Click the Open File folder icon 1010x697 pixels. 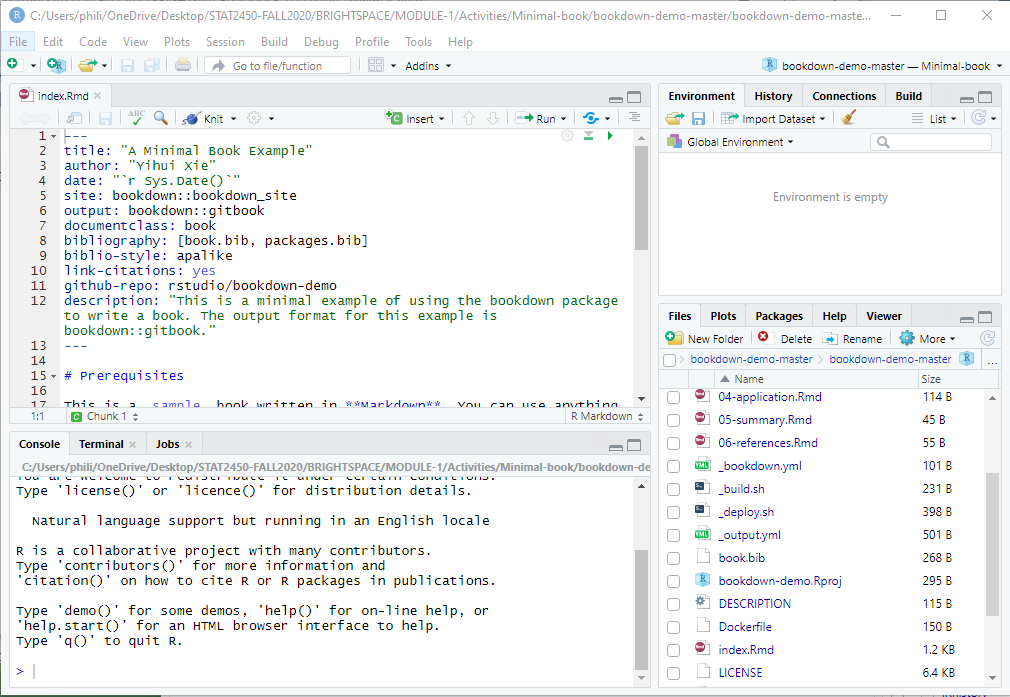88,64
